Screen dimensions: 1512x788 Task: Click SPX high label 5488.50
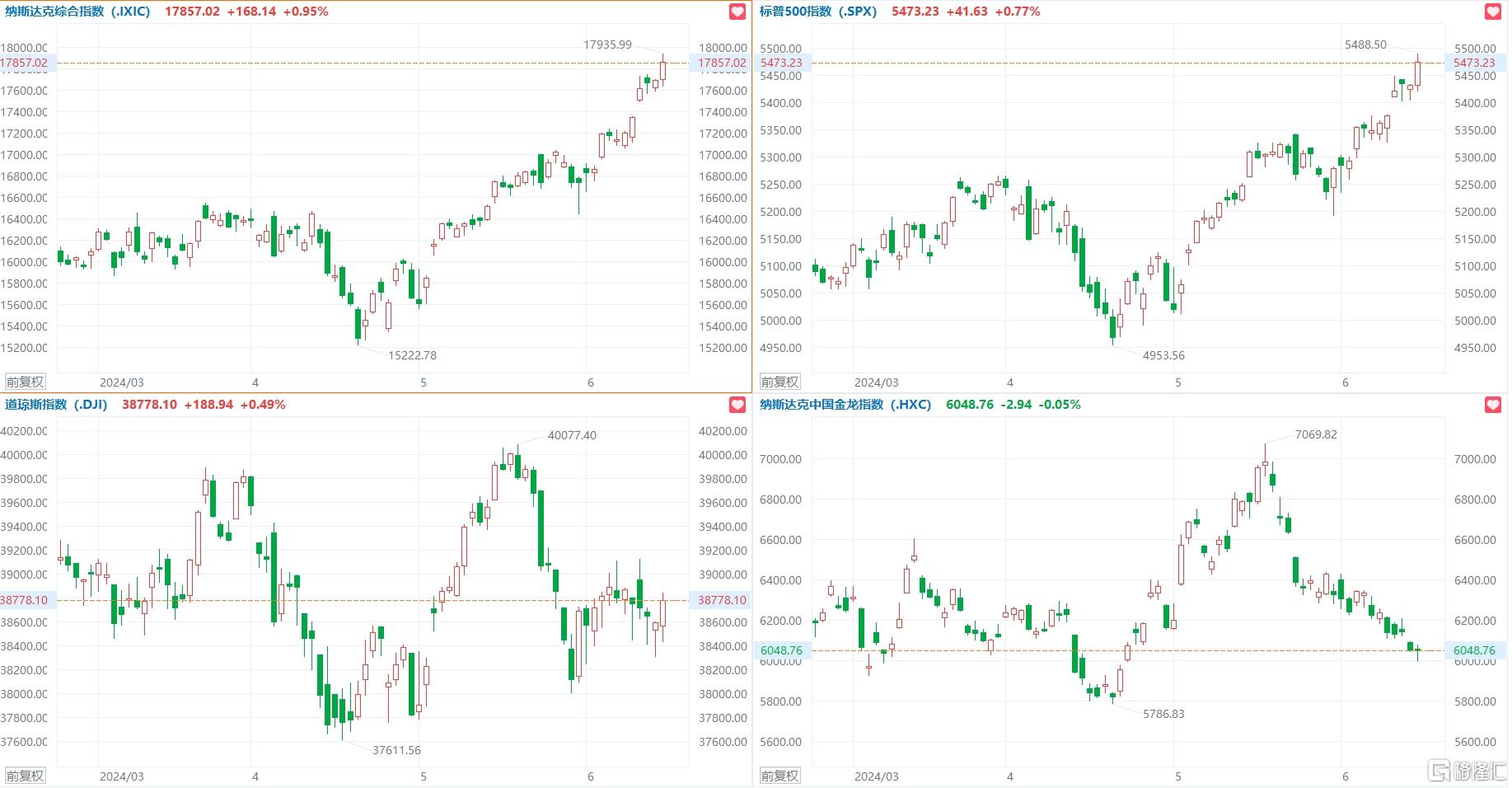coord(1366,45)
